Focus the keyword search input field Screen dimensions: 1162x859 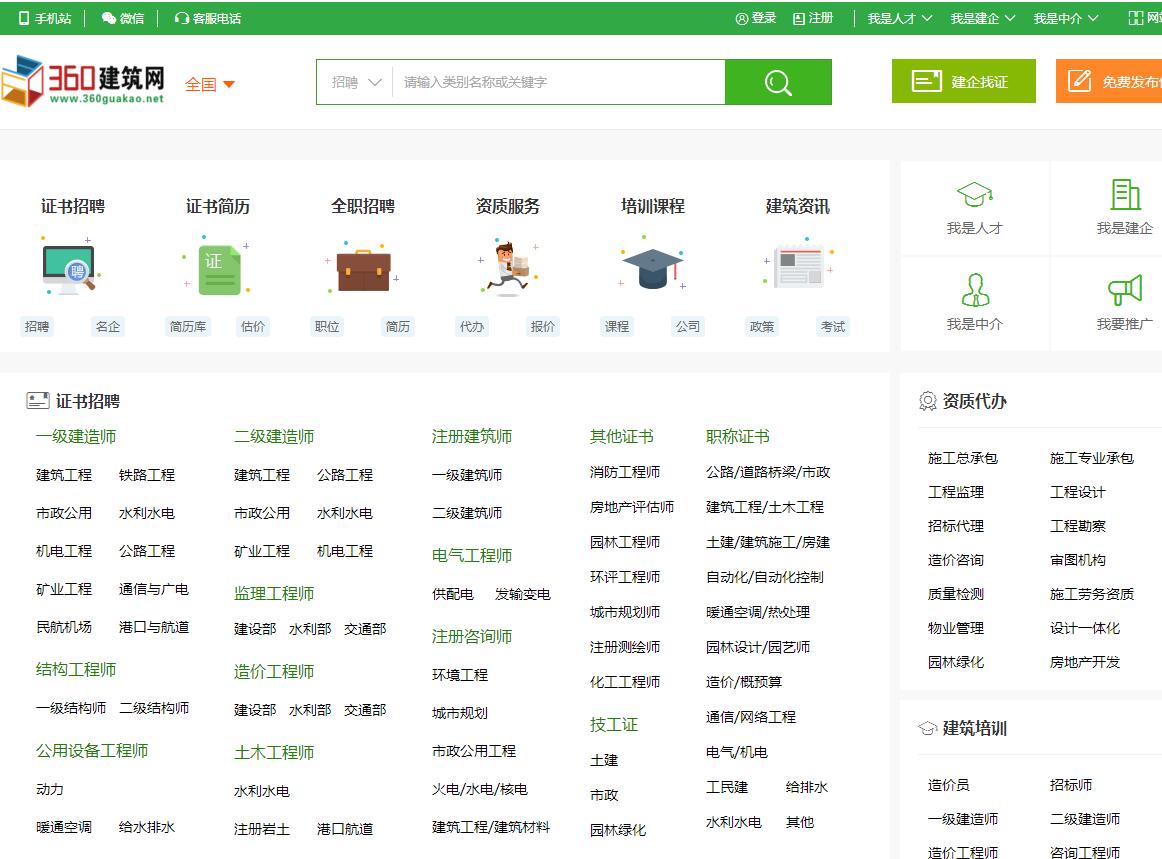click(x=559, y=82)
